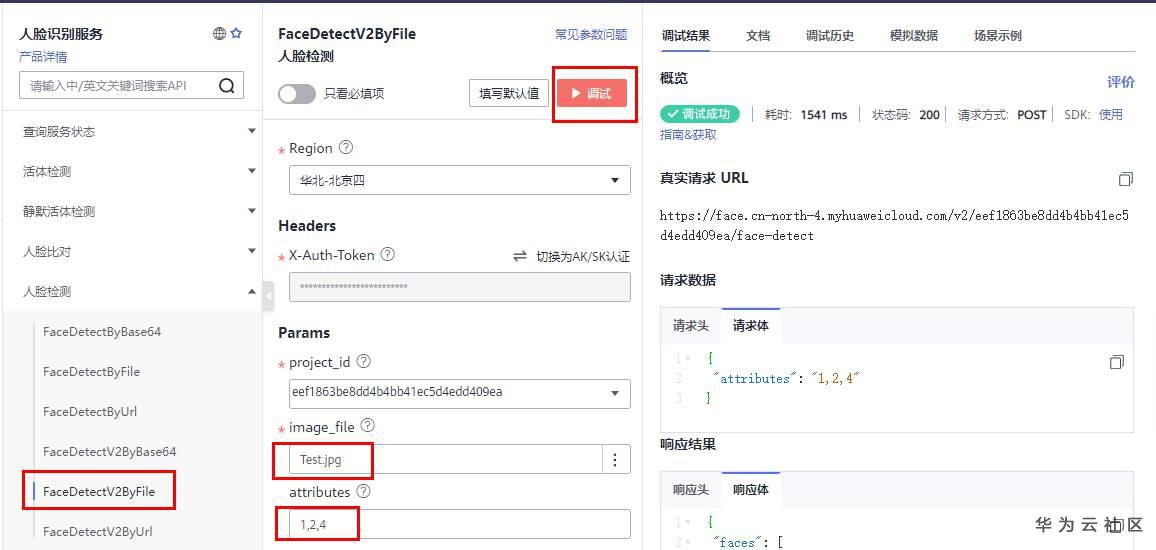The image size is (1156, 550).
Task: Open 常见参数问题 link
Action: click(591, 34)
